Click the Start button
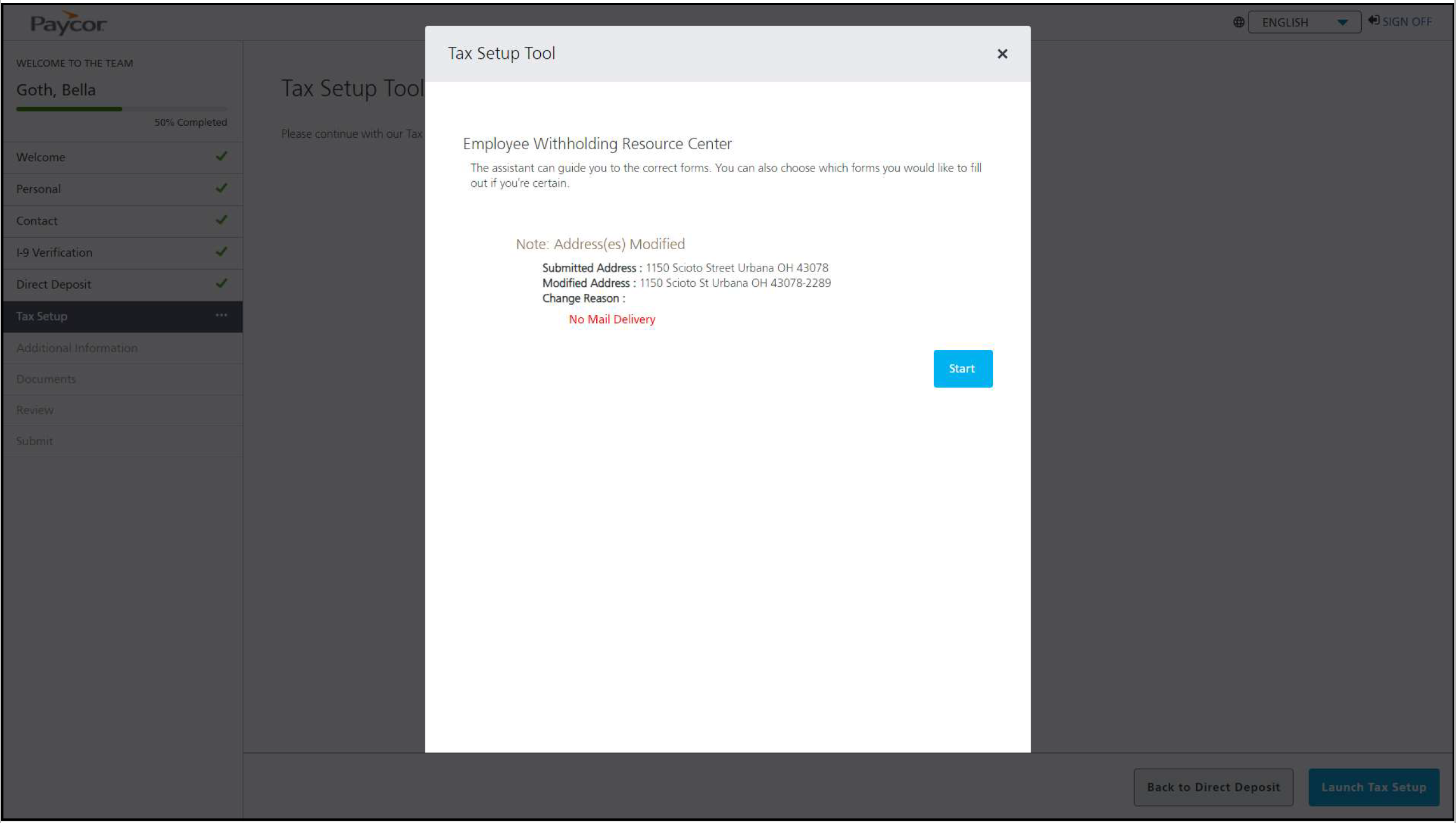 pos(962,369)
